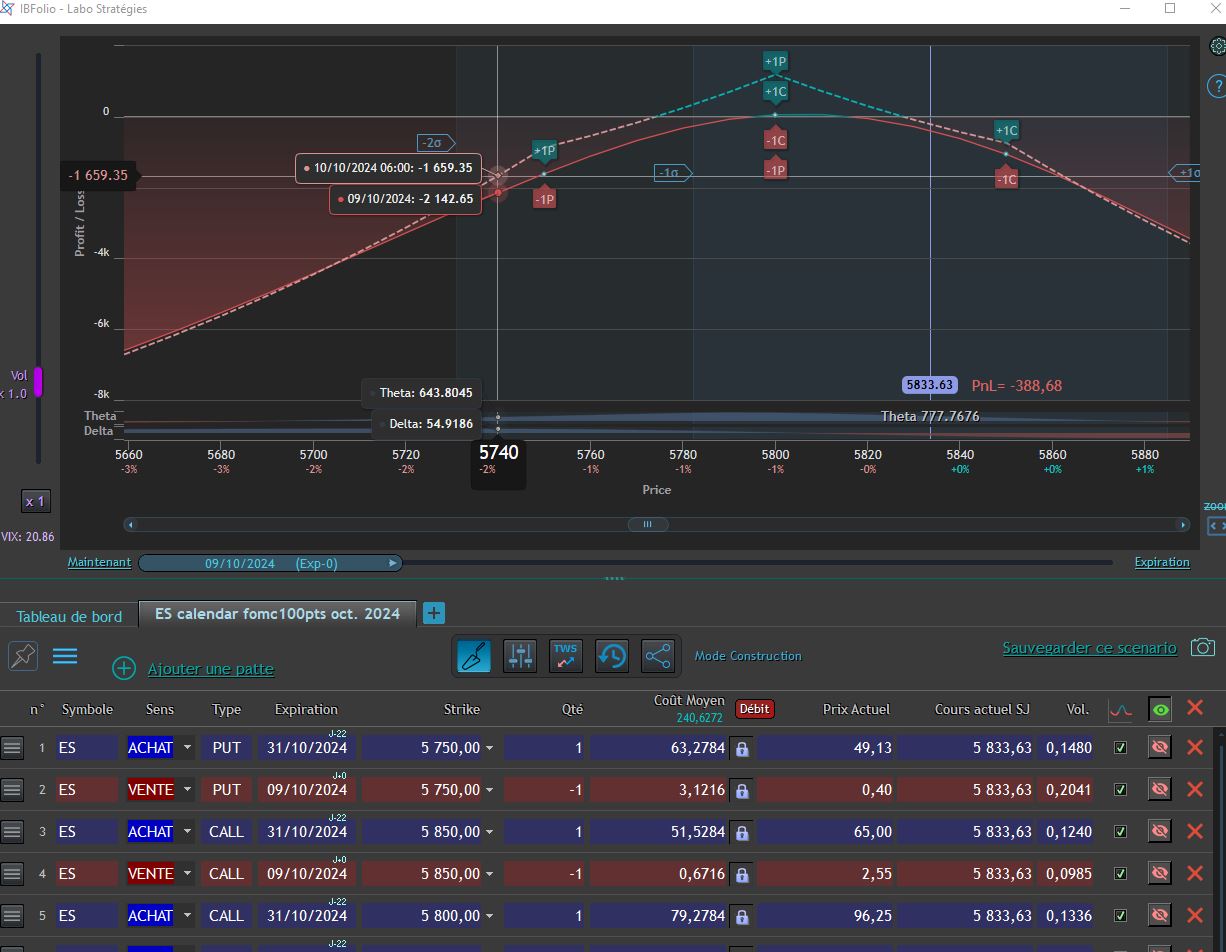Screen dimensions: 1226x952
Task: Switch to Tableau de bord tab
Action: click(69, 616)
